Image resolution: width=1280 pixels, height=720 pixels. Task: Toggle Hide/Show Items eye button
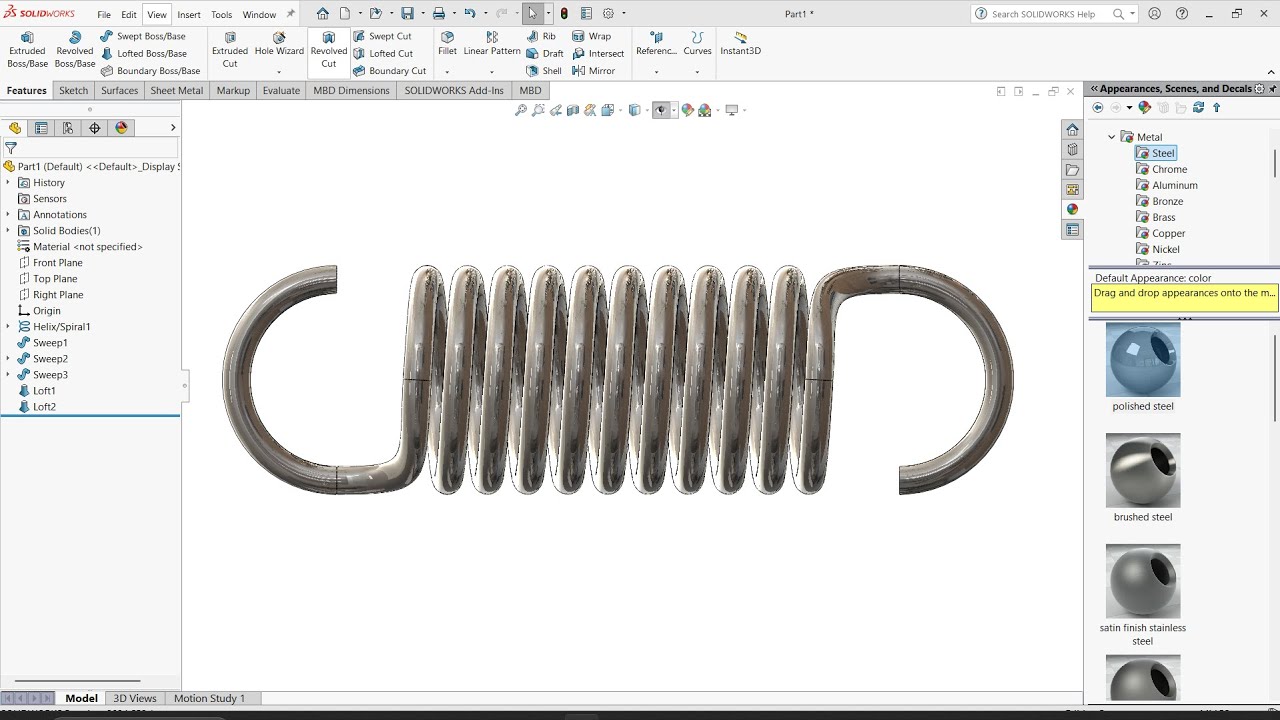coord(661,110)
